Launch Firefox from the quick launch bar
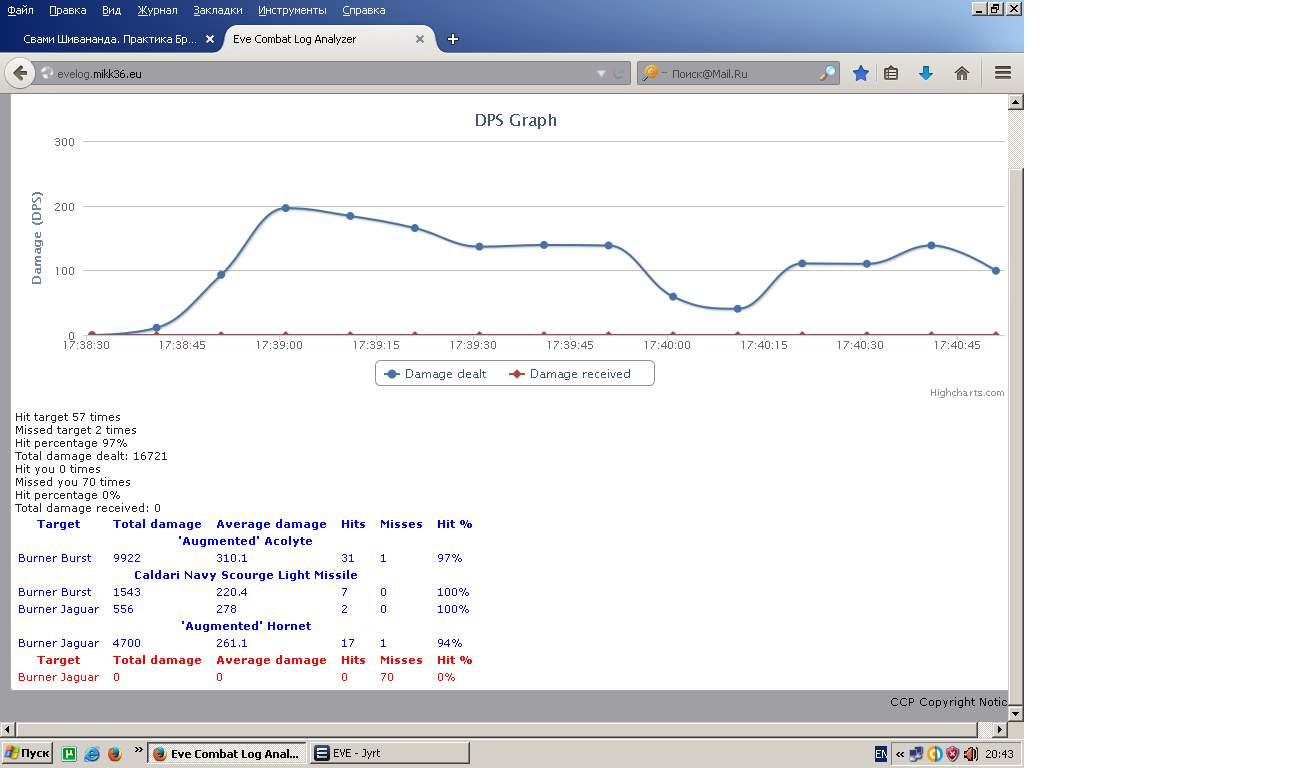This screenshot has height=768, width=1300. (x=114, y=754)
